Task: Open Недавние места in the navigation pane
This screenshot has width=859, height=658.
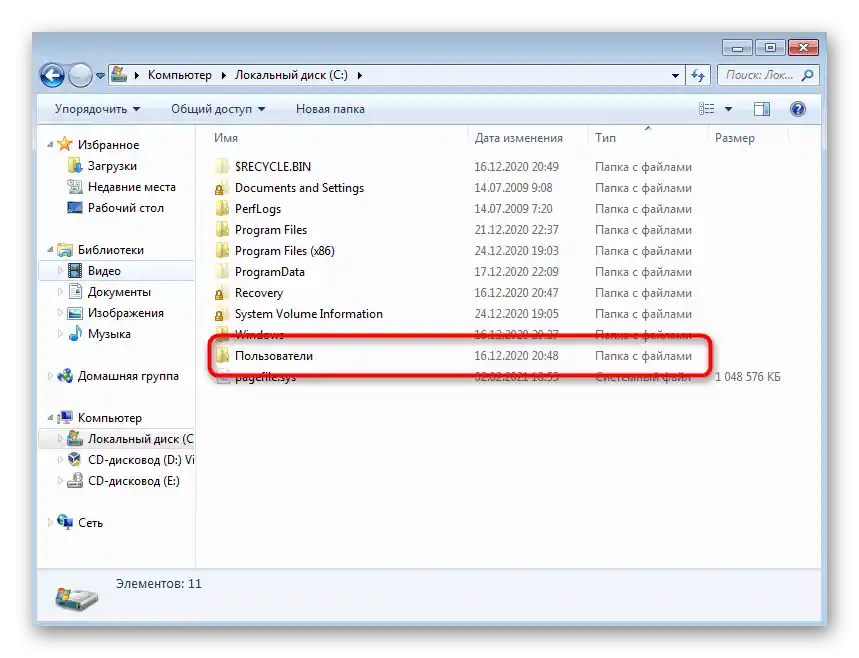Action: (x=131, y=187)
